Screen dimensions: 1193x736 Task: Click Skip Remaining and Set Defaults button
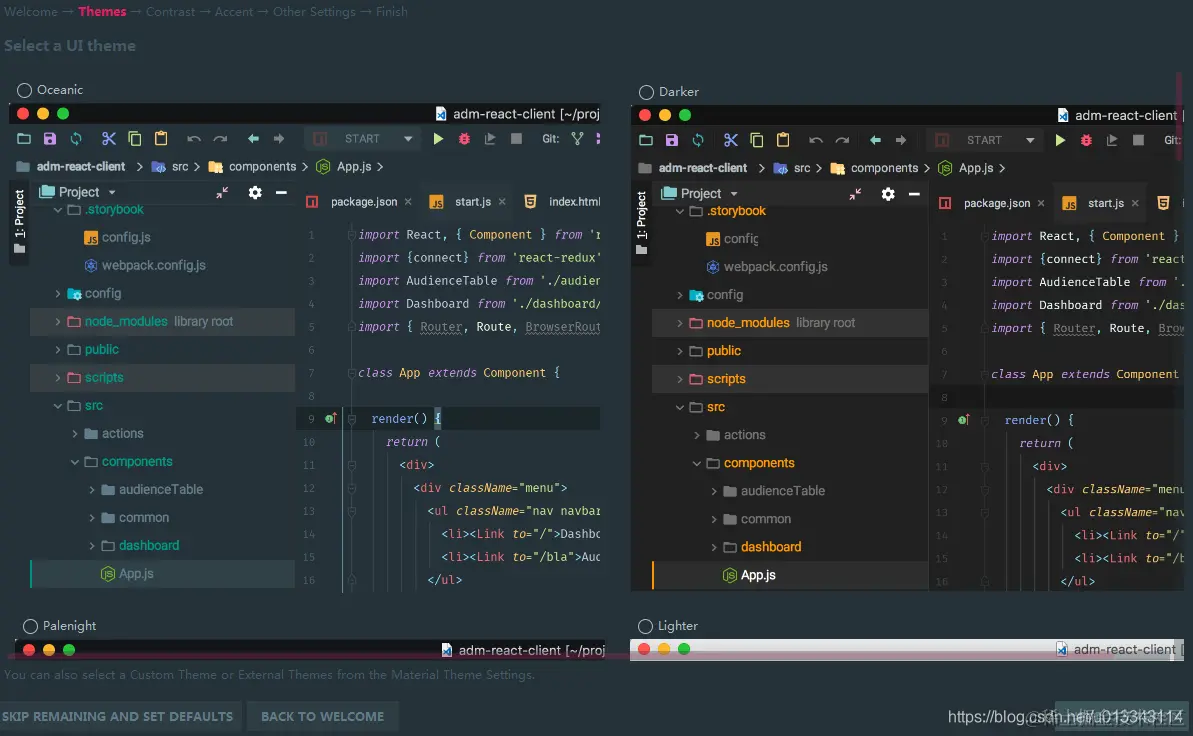118,716
